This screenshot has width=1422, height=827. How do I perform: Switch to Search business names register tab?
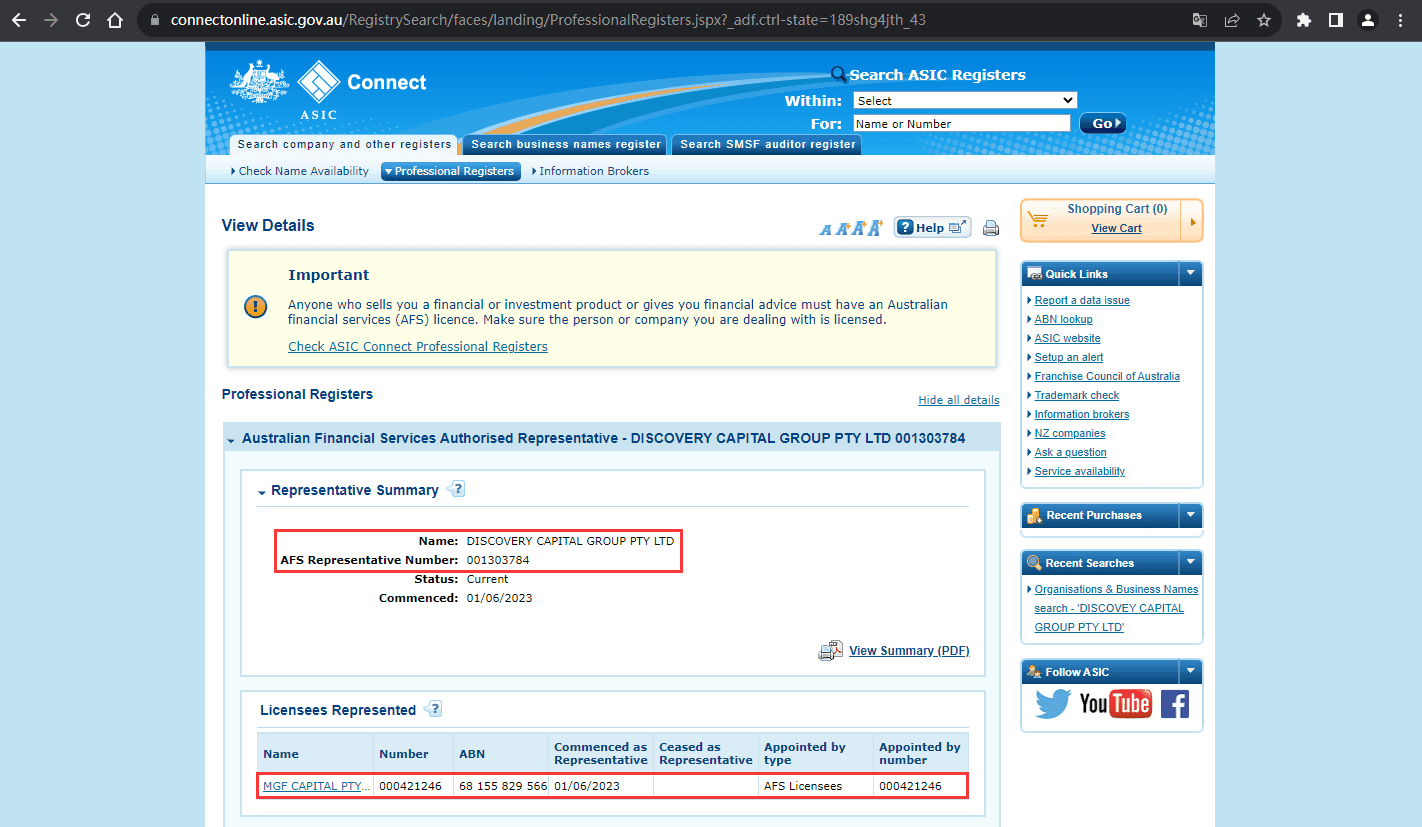(x=566, y=145)
